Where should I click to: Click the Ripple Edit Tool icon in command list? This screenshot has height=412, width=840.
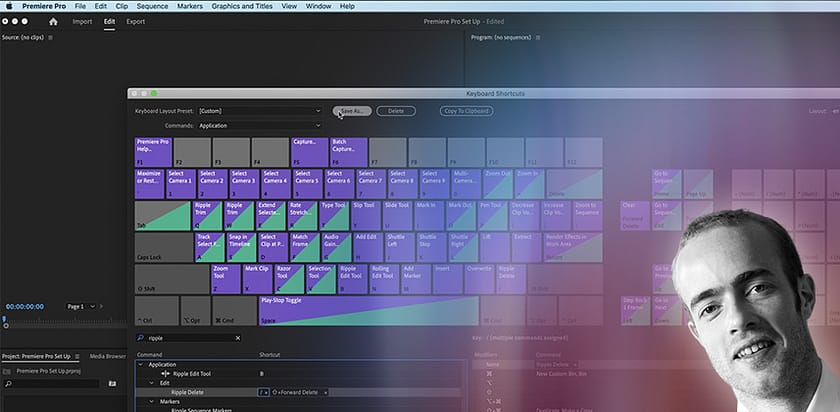[166, 373]
